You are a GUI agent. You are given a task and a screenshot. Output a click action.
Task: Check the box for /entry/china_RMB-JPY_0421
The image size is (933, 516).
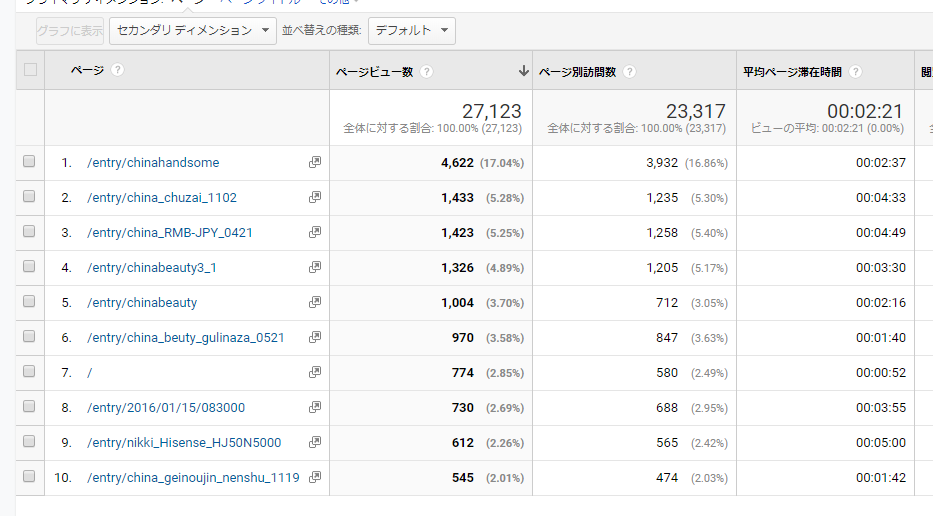click(29, 232)
